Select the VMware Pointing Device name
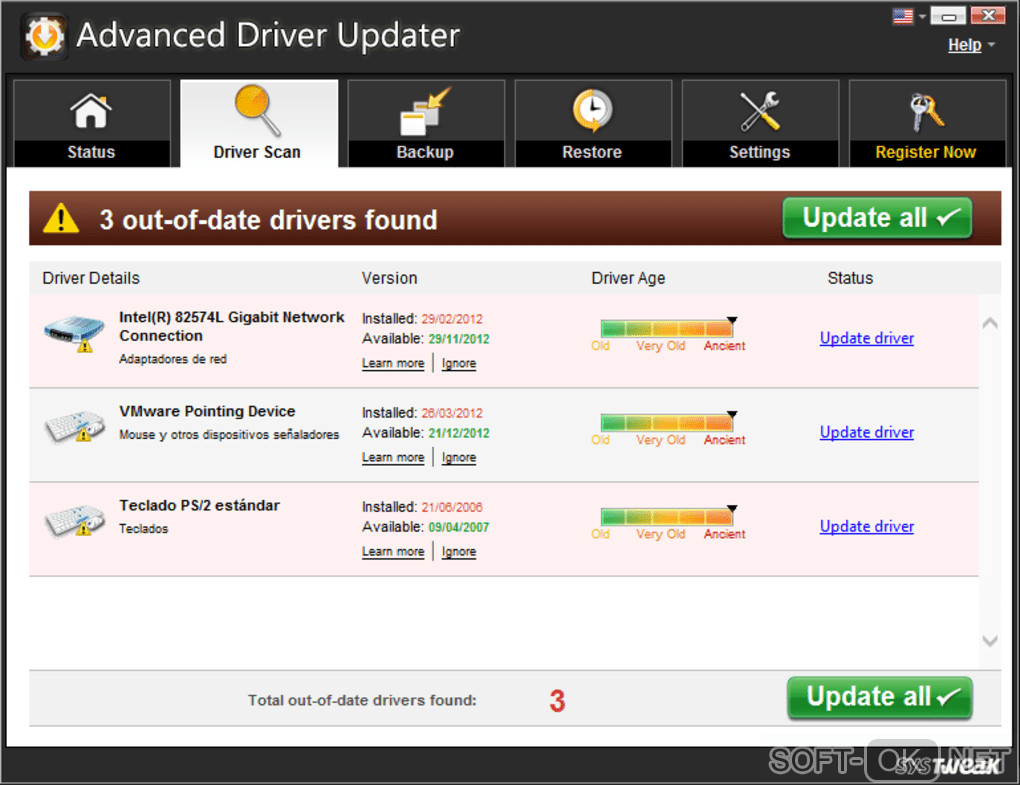The image size is (1020, 785). 207,412
